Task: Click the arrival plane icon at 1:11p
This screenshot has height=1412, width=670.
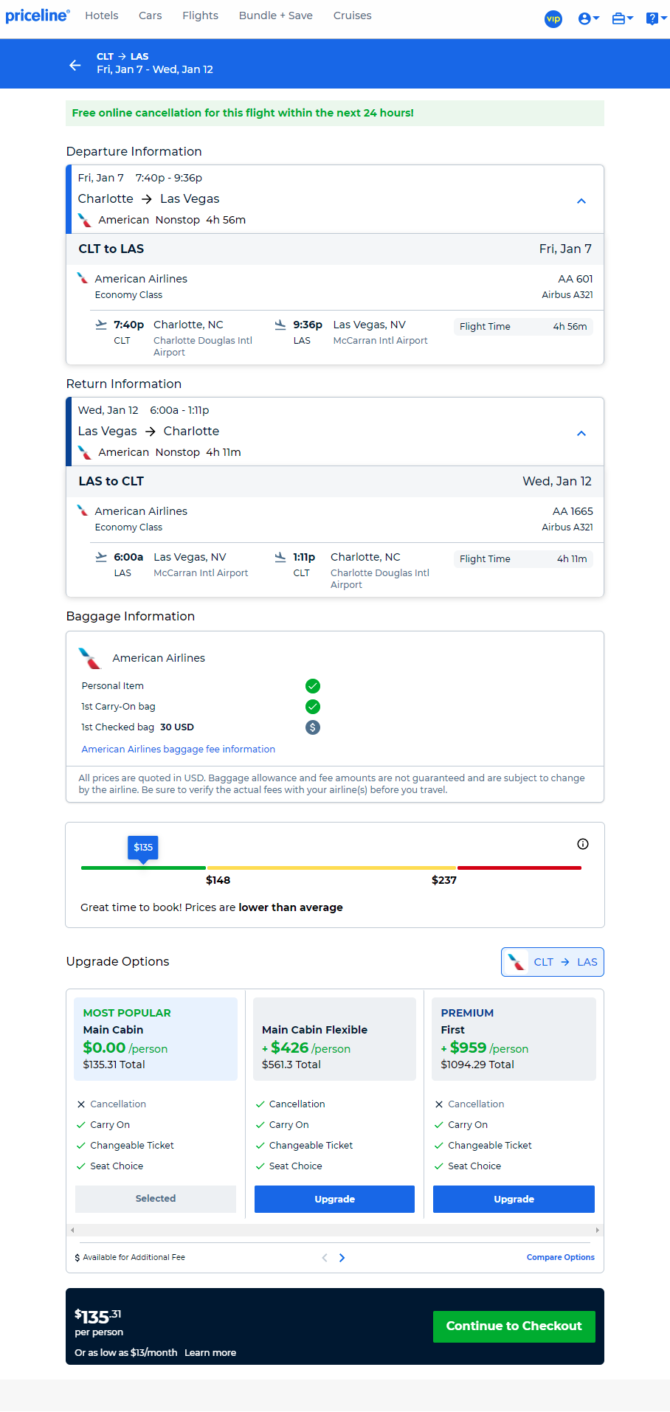Action: pyautogui.click(x=280, y=557)
